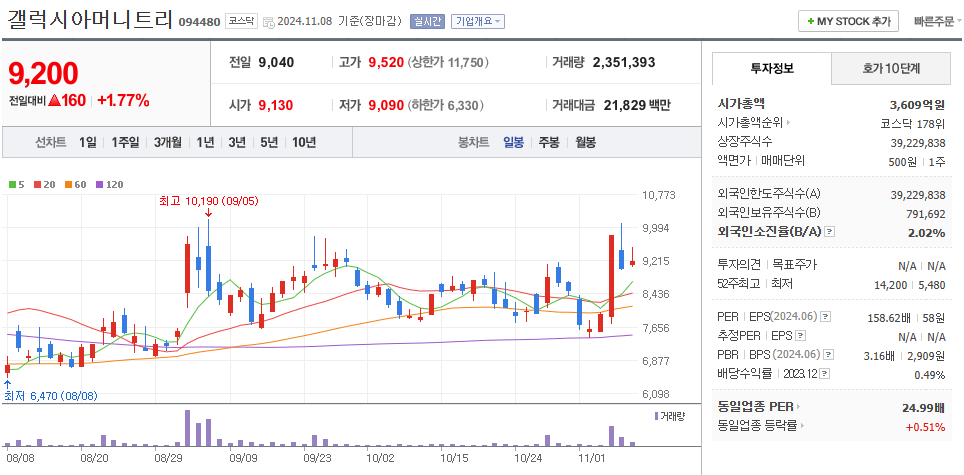
Task: Click the stock name 갤럭시아머니트리
Action: coord(90,20)
